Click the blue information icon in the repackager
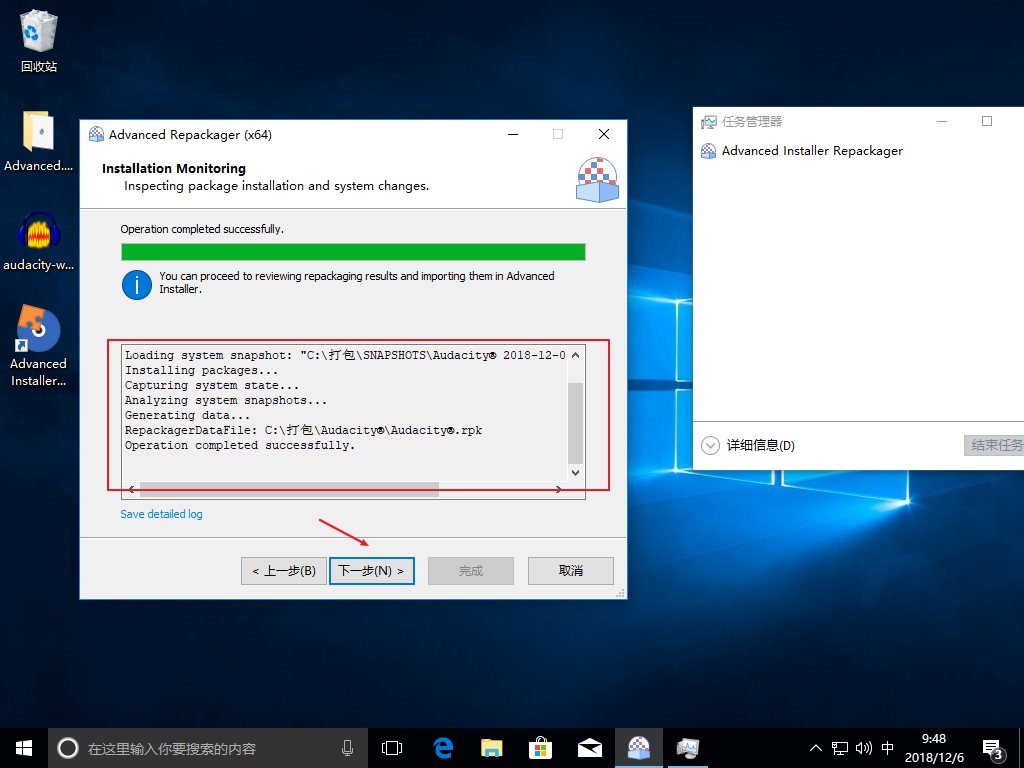Screen dimensions: 1024x768 point(136,285)
